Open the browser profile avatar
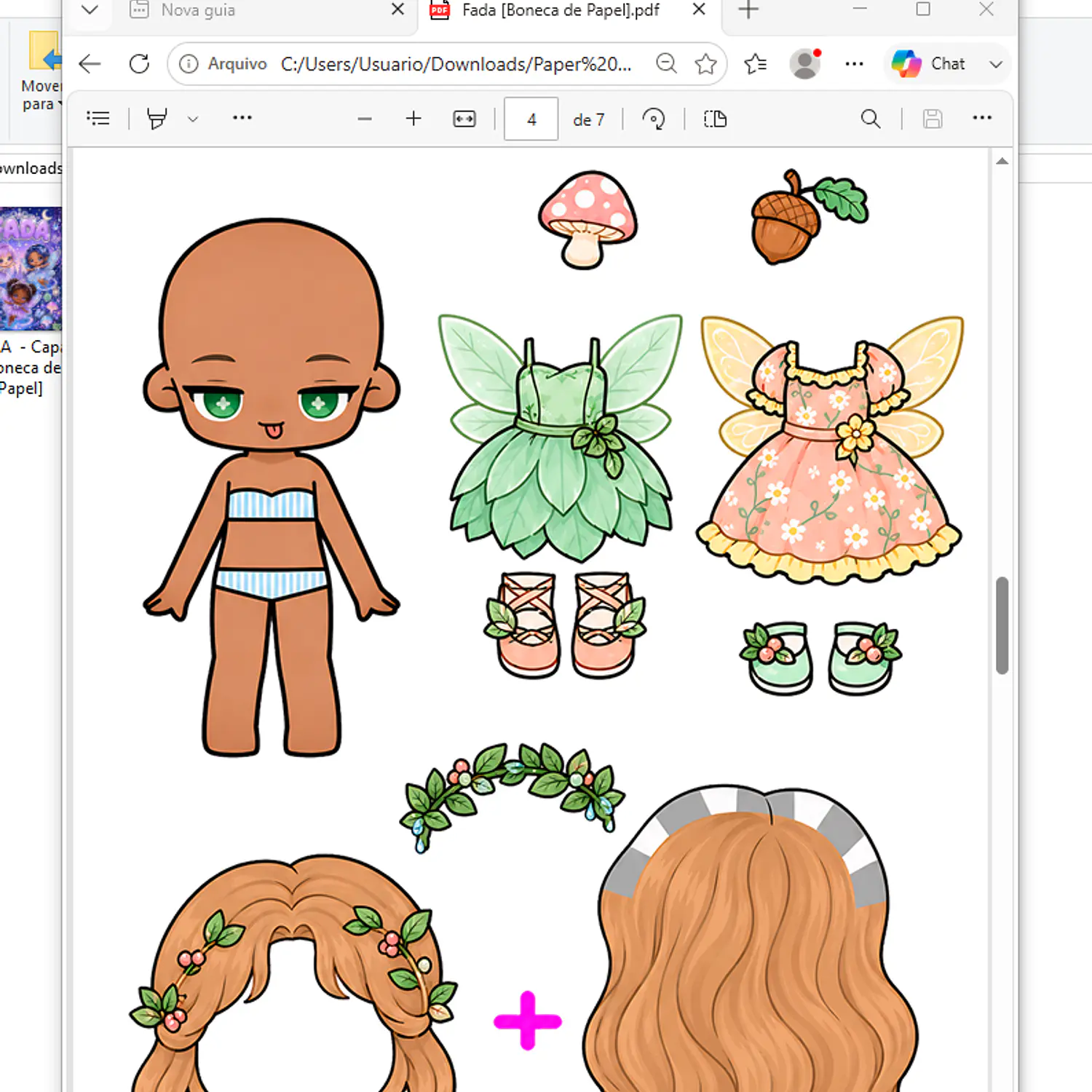This screenshot has width=1092, height=1092. tap(805, 64)
